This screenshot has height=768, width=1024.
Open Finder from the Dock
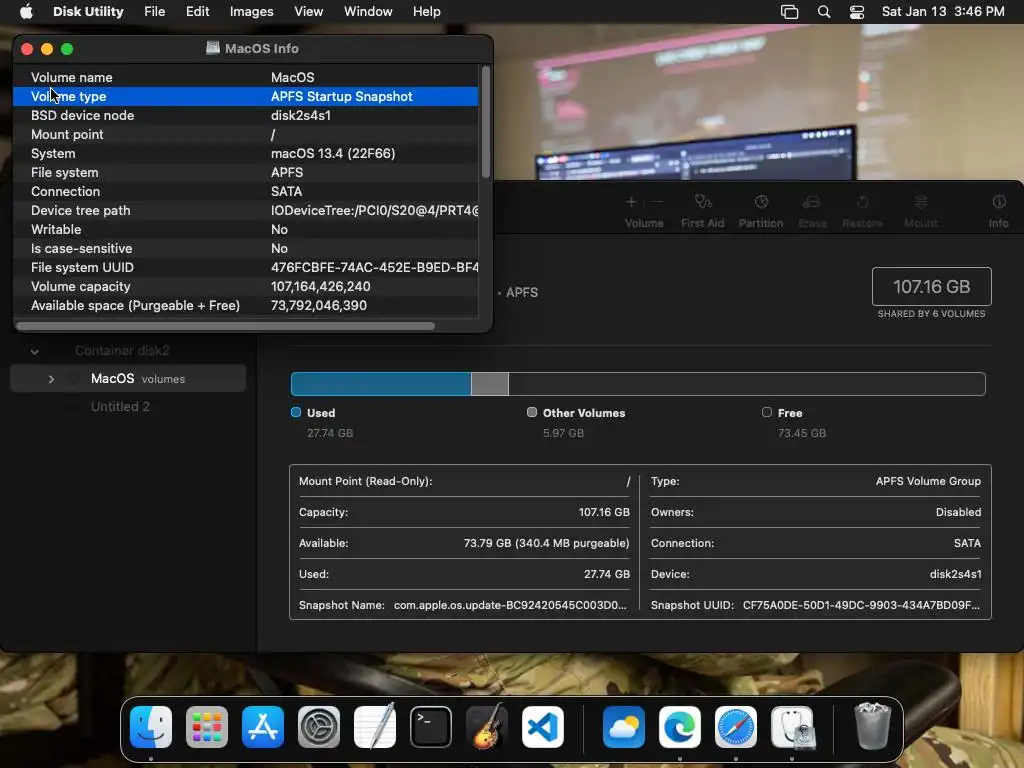(151, 727)
